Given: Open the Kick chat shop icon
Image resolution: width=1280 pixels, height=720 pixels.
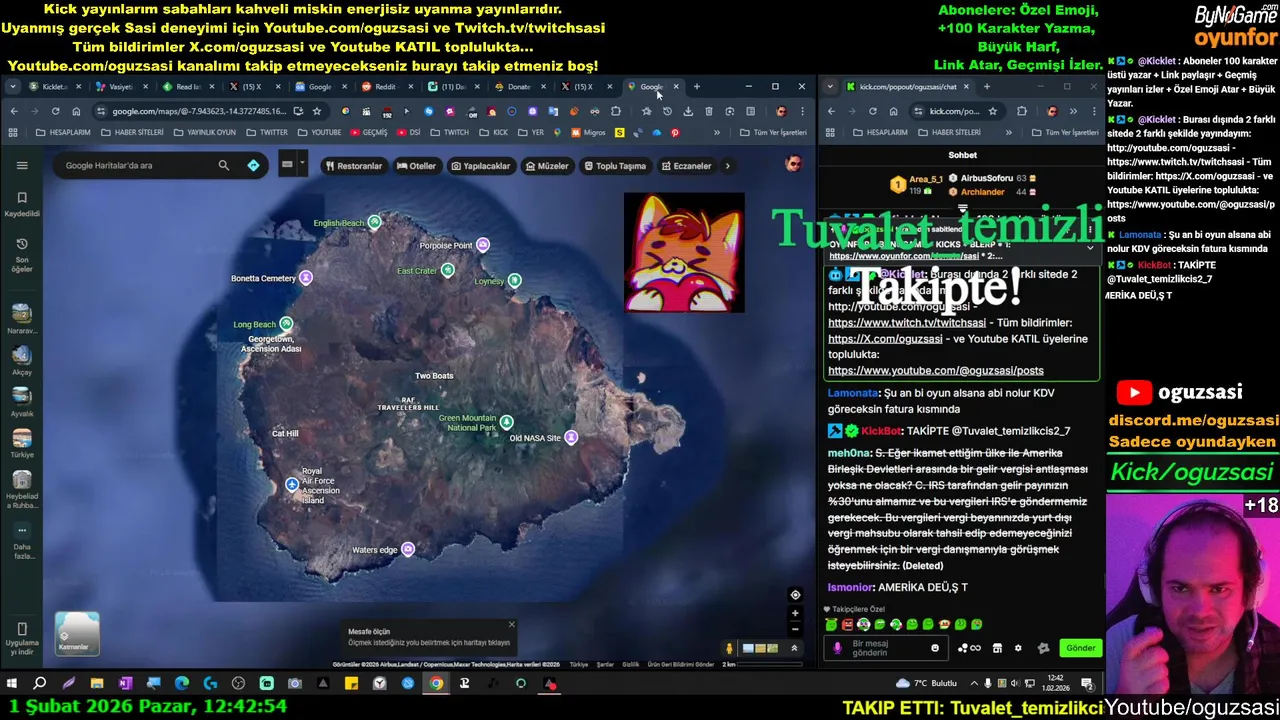Looking at the screenshot, I should (x=997, y=648).
